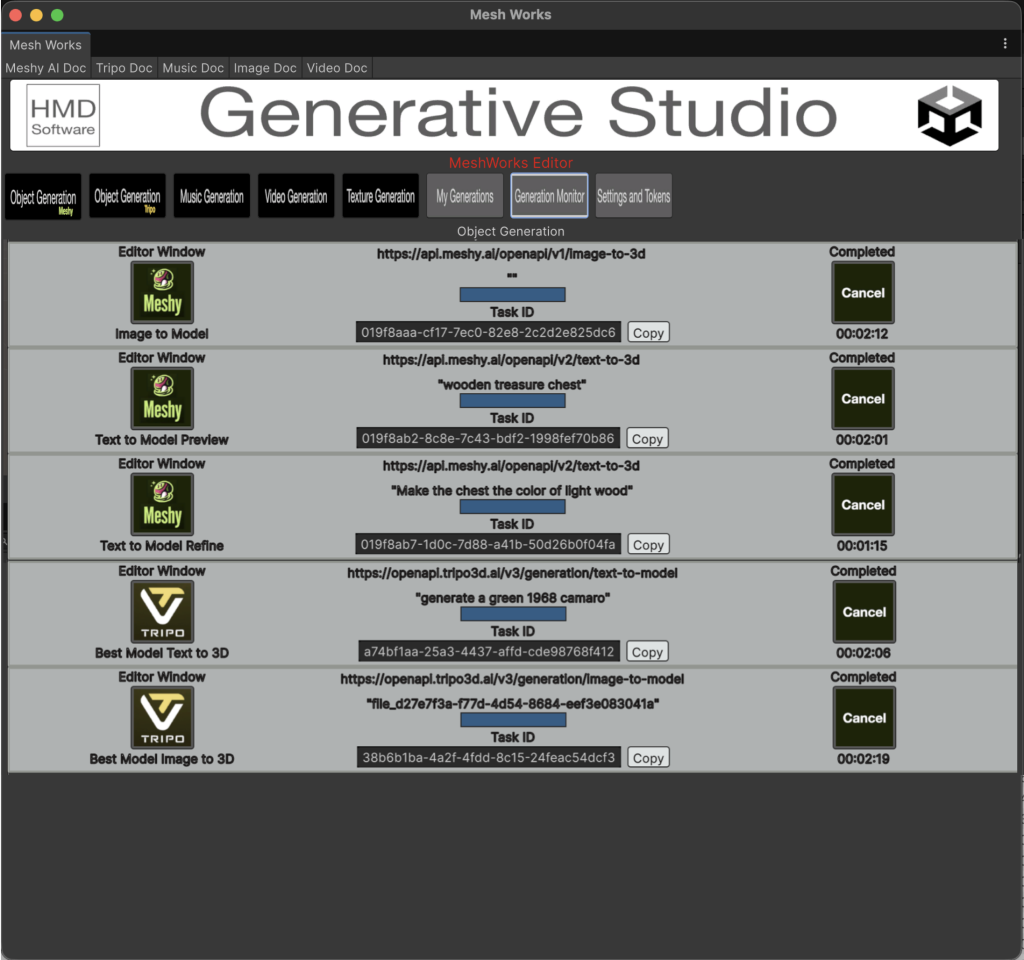Click task ID field 38b6b1ba-4a2f-4fdd-8c15-24feac54dcf3
Viewport: 1024px width, 960px height.
(x=488, y=758)
